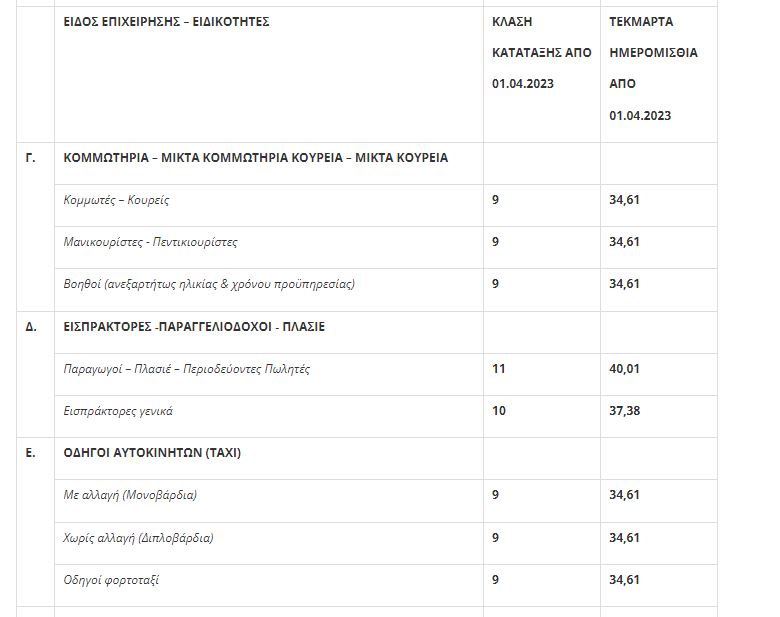Image resolution: width=780 pixels, height=617 pixels.
Task: Click the ΟΔΗΓΟΙ ΑΥΤΟΚΙΝΗΤΩΝ (ΤΑΧΙ) section heading
Action: [152, 453]
